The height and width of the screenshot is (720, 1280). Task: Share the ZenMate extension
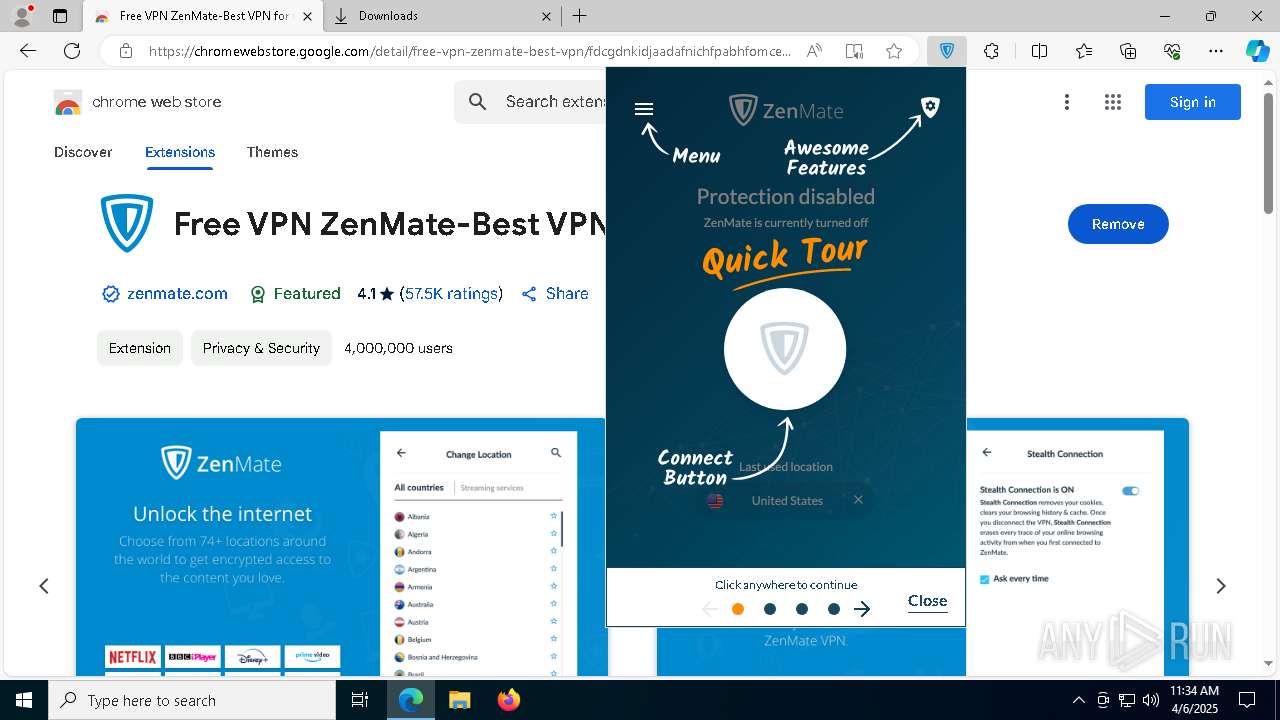click(554, 294)
